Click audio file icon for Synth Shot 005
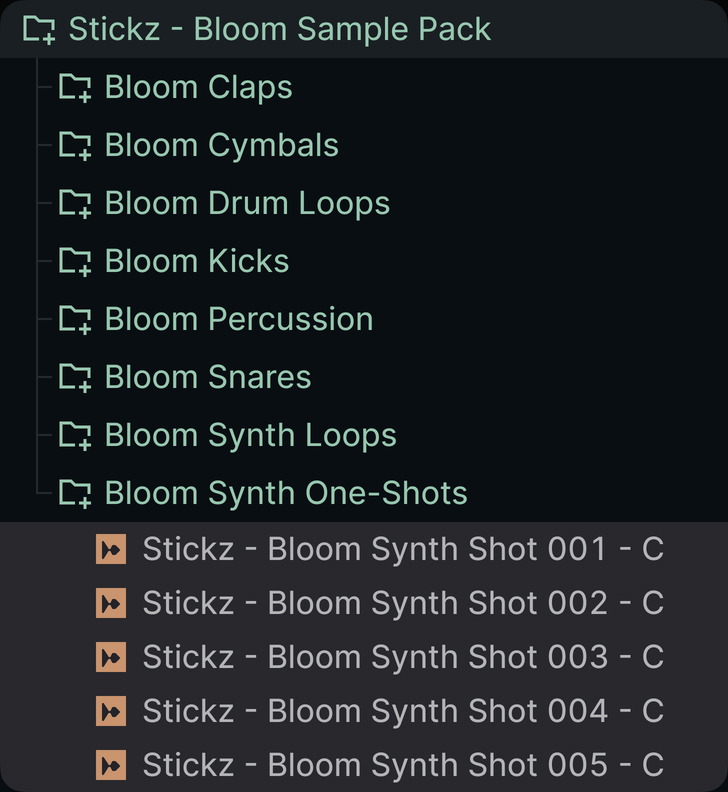This screenshot has width=728, height=792. 111,765
